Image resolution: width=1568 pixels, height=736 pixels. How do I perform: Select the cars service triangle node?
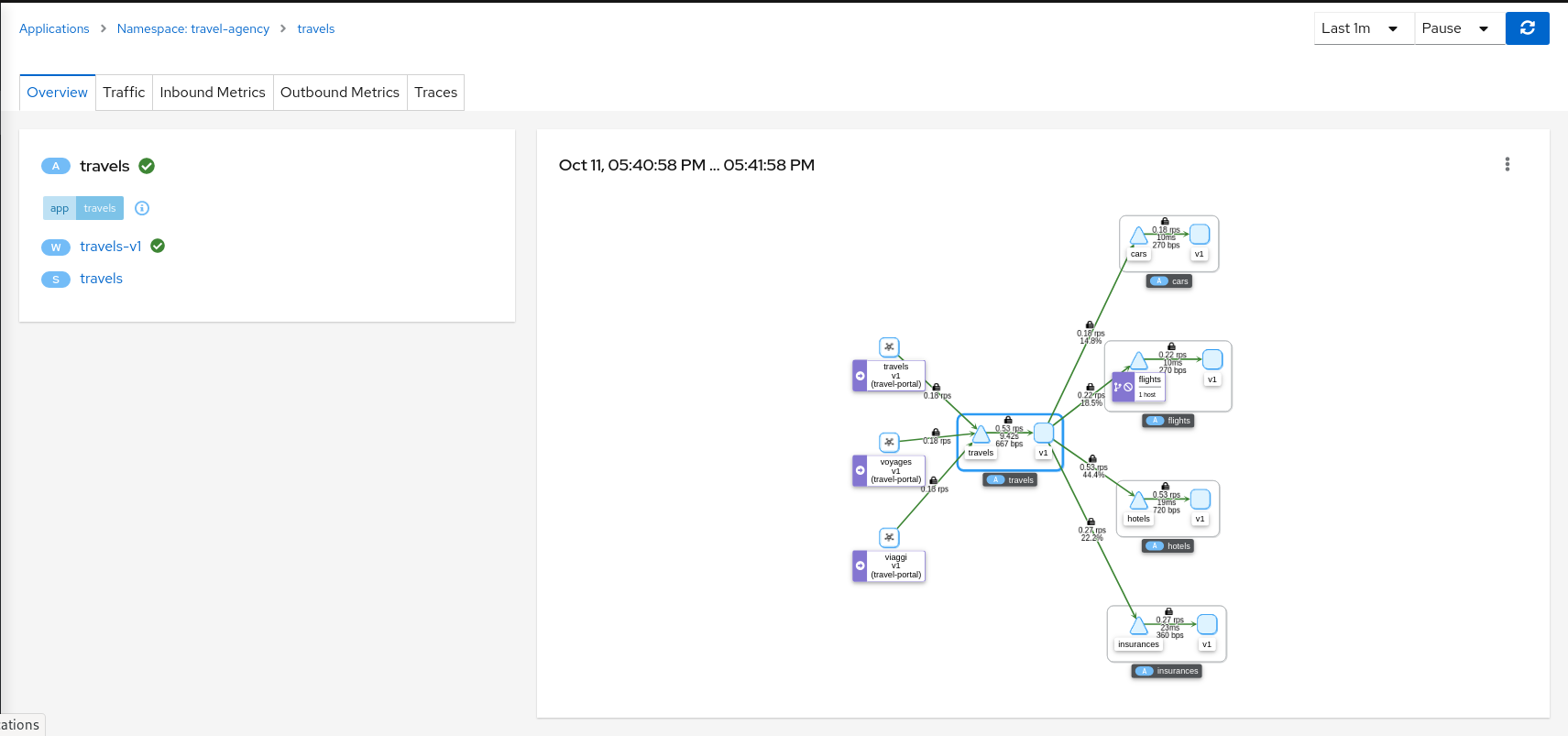click(1138, 236)
